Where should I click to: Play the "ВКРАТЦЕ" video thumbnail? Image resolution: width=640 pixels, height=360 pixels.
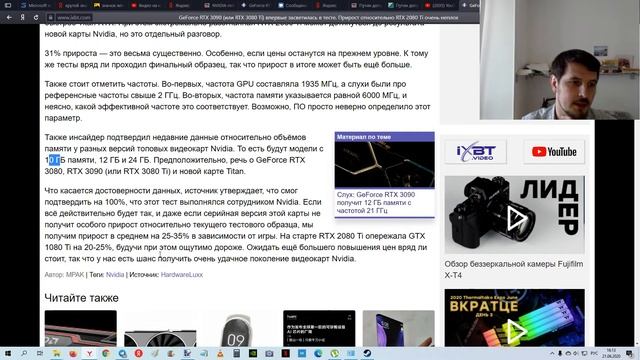pos(515,318)
